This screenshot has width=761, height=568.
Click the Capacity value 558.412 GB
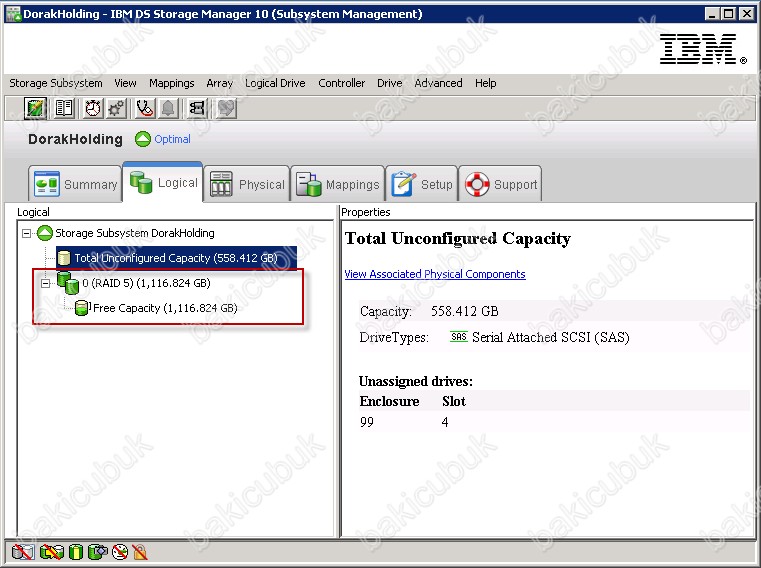[x=464, y=311]
